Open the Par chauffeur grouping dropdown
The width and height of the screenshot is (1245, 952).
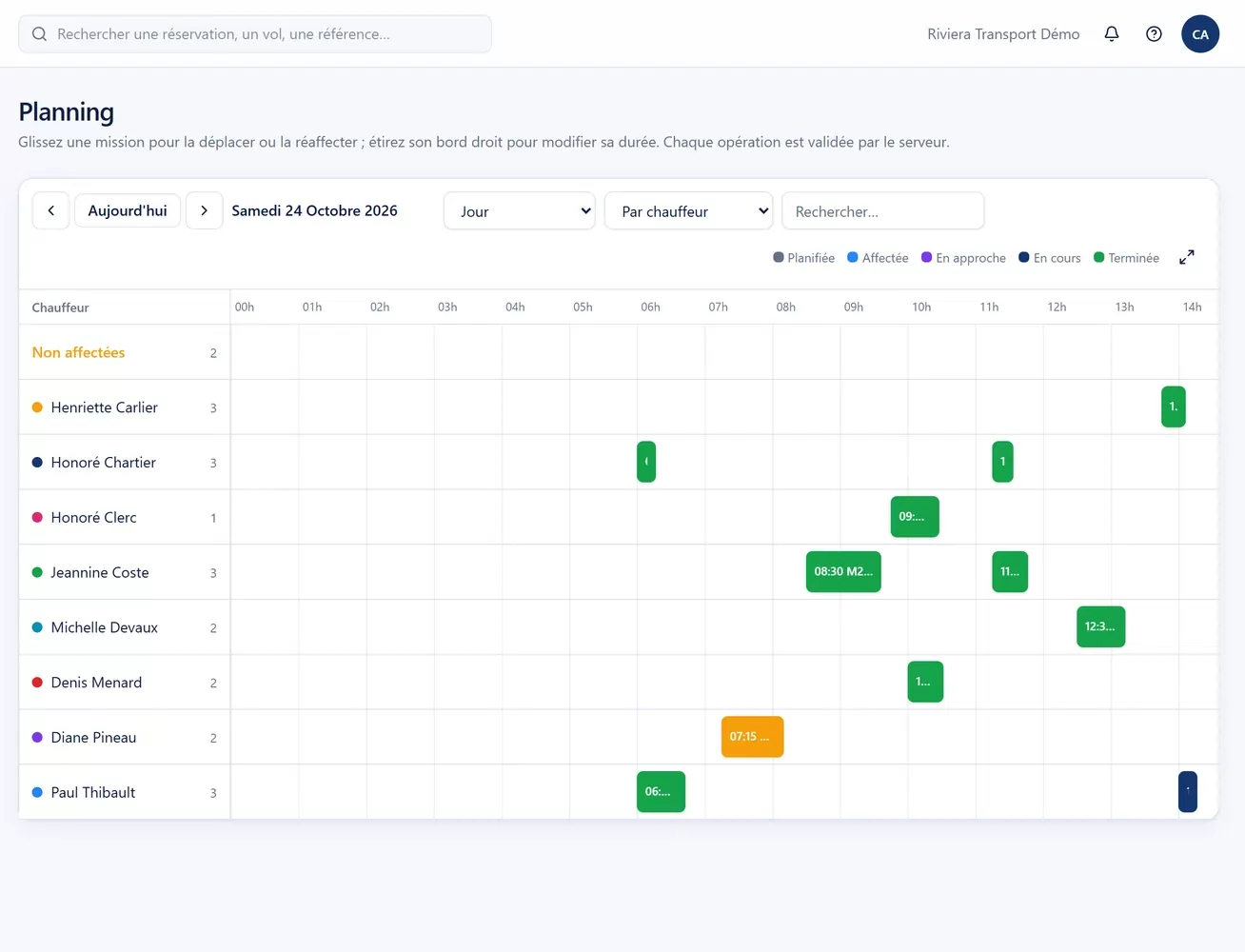[689, 211]
